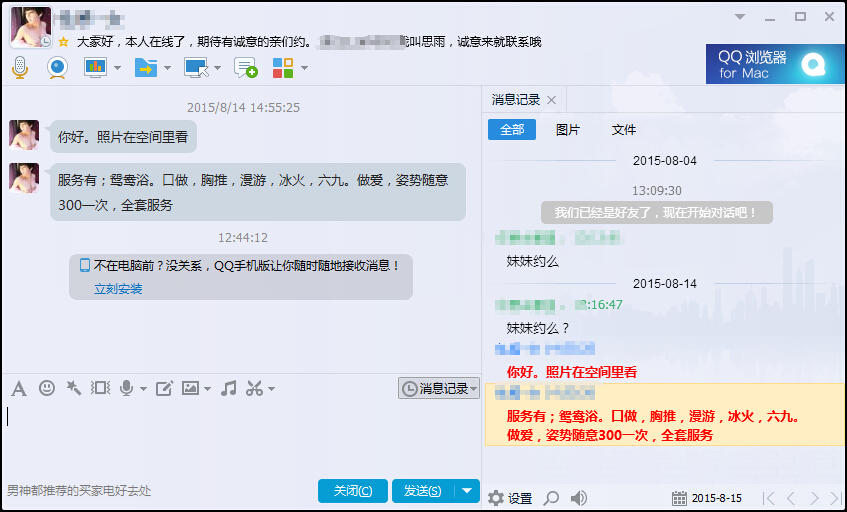
Task: Insert a picture into the message
Action: [x=190, y=388]
